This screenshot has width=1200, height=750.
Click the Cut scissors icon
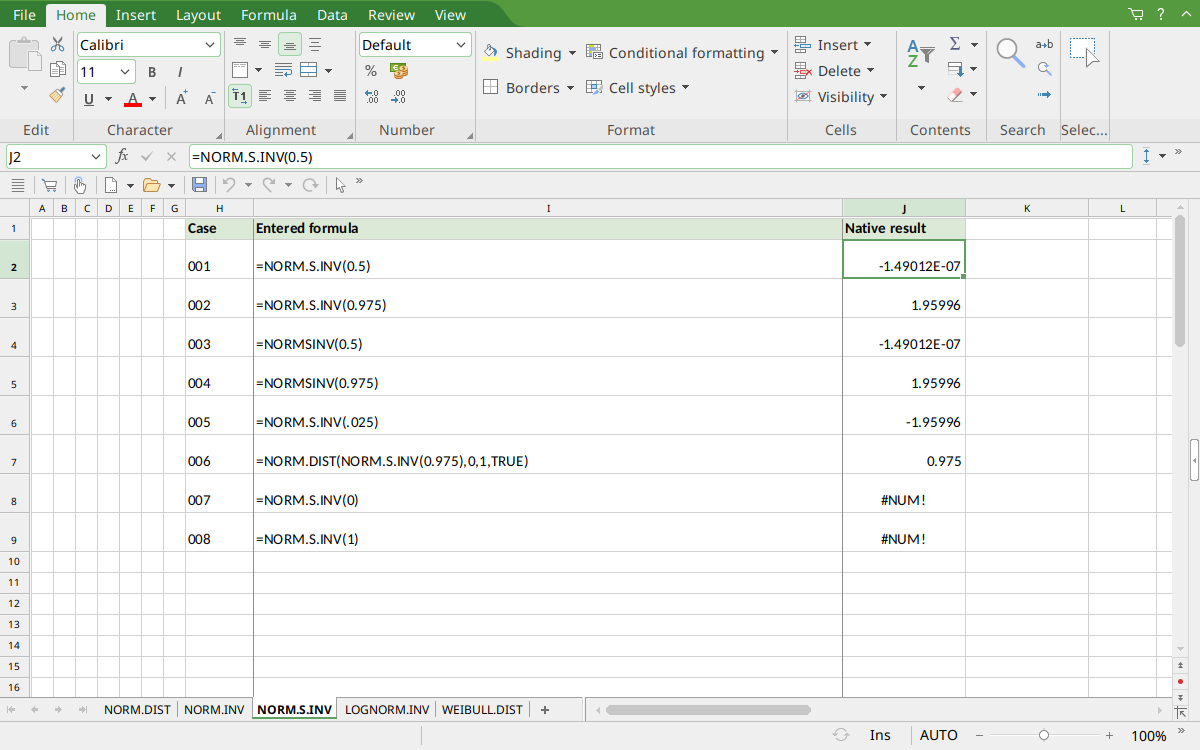tap(58, 45)
